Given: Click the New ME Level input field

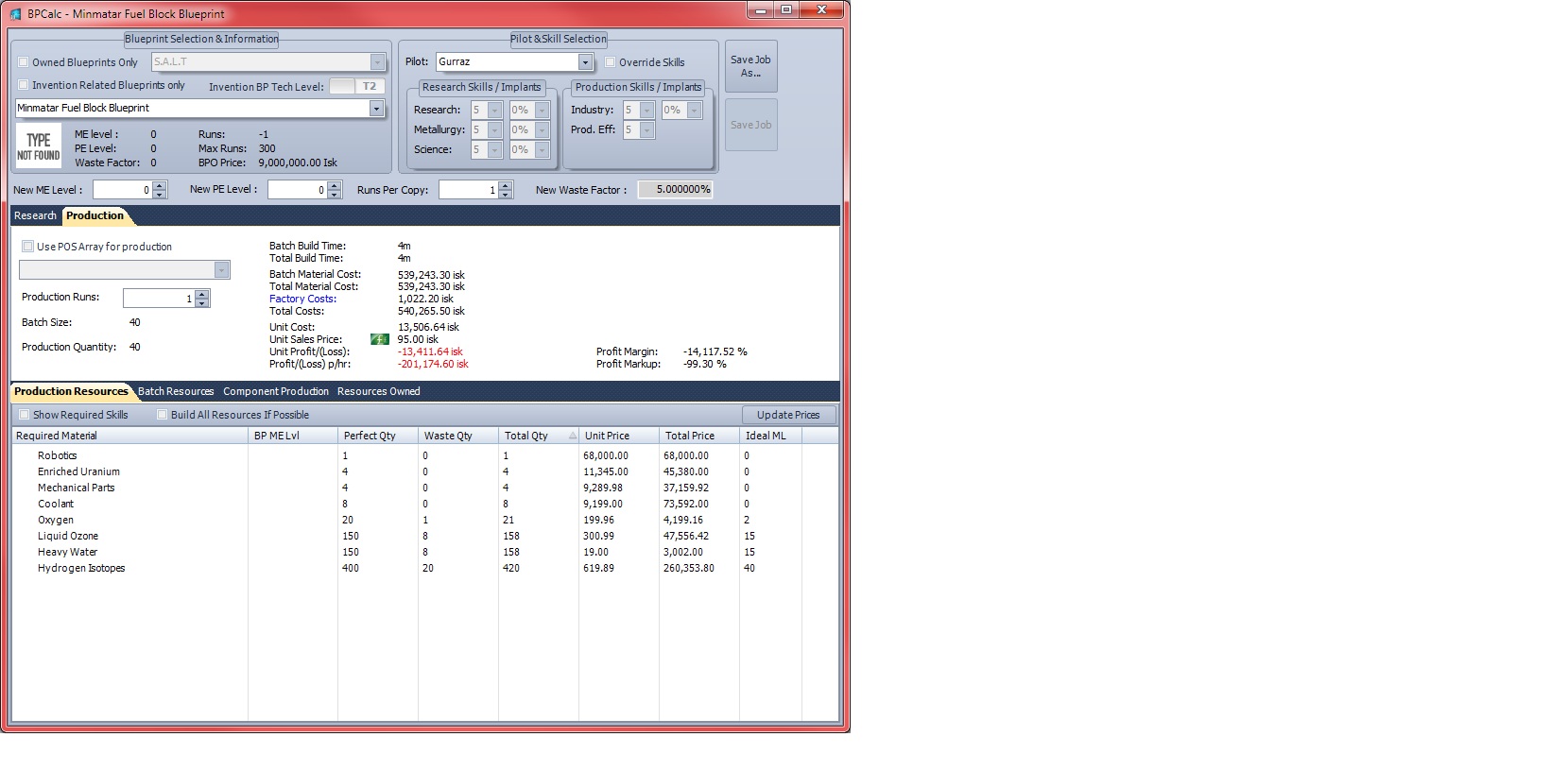Looking at the screenshot, I should coord(122,190).
